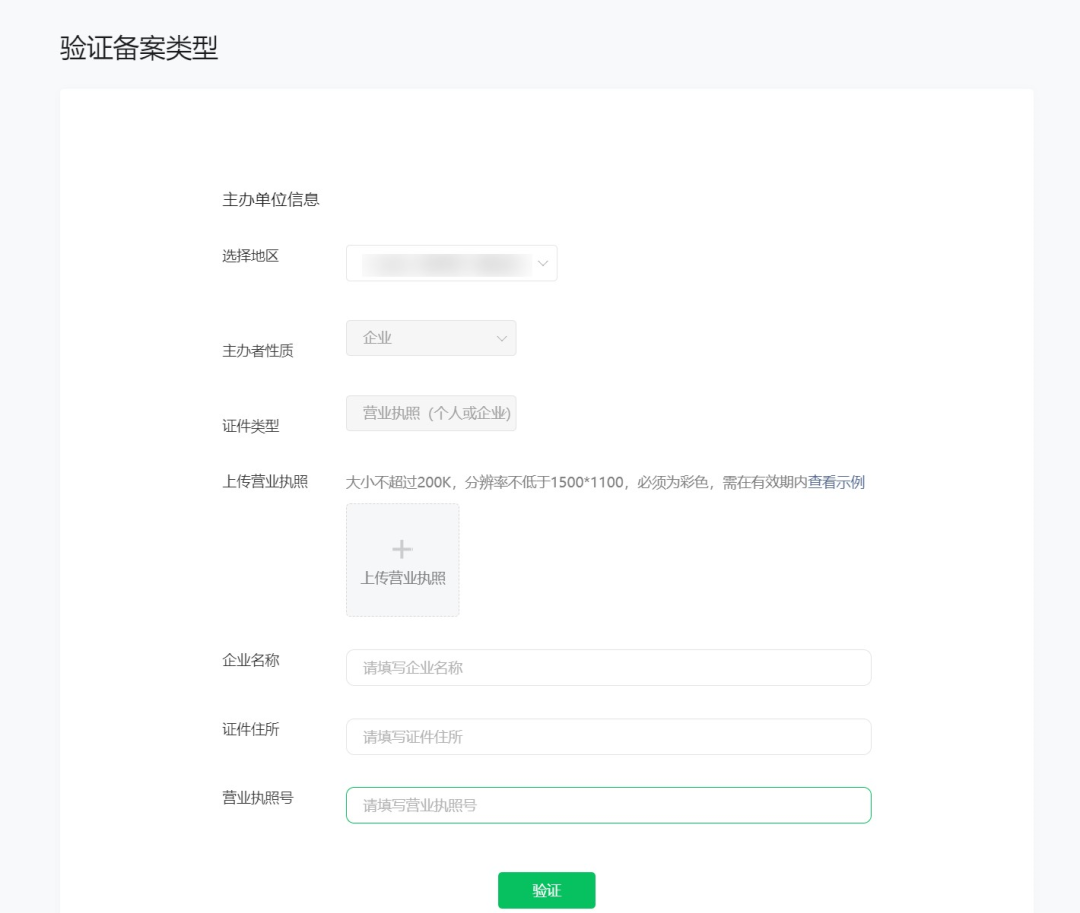Click the plus icon to upload license
Image resolution: width=1080 pixels, height=913 pixels.
pos(402,549)
